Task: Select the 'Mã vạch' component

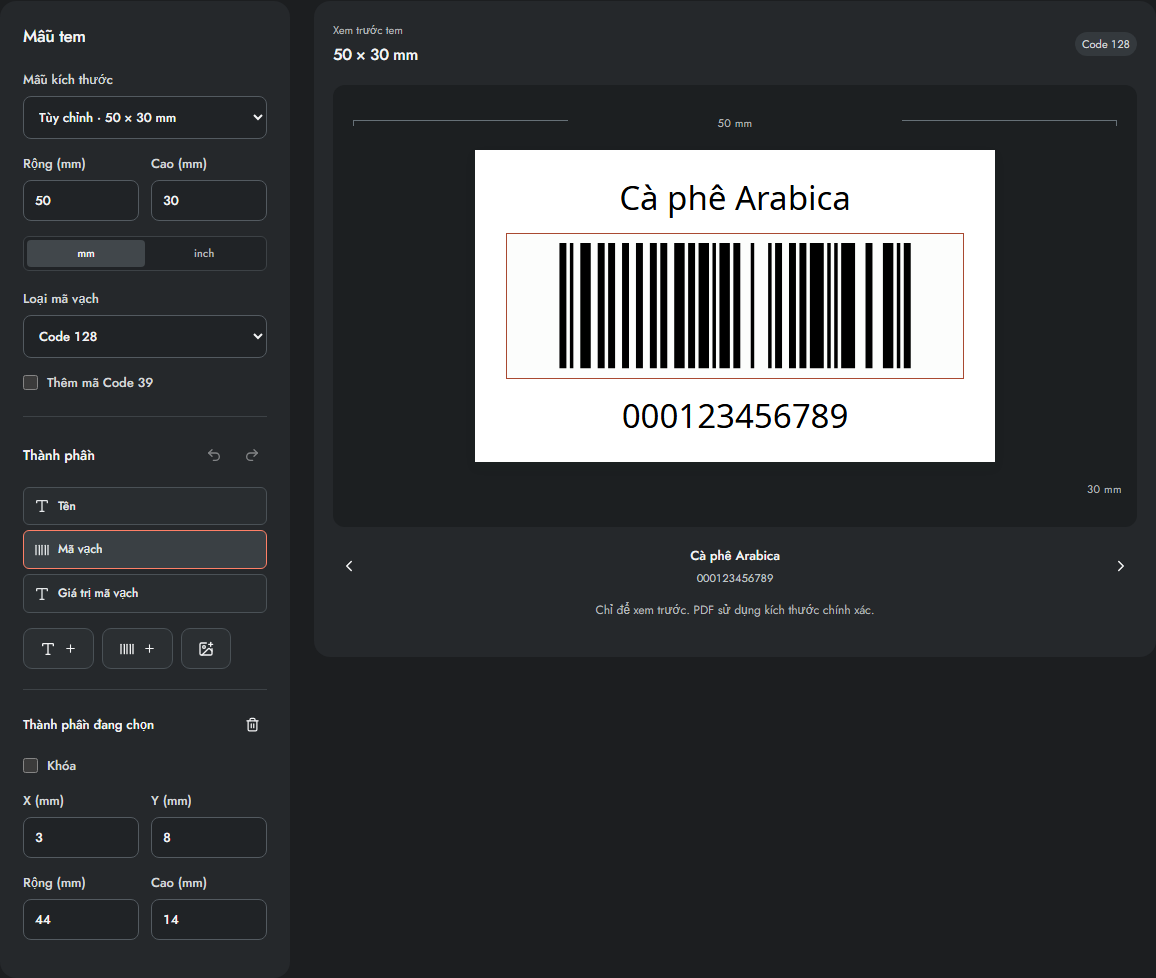Action: click(144, 550)
